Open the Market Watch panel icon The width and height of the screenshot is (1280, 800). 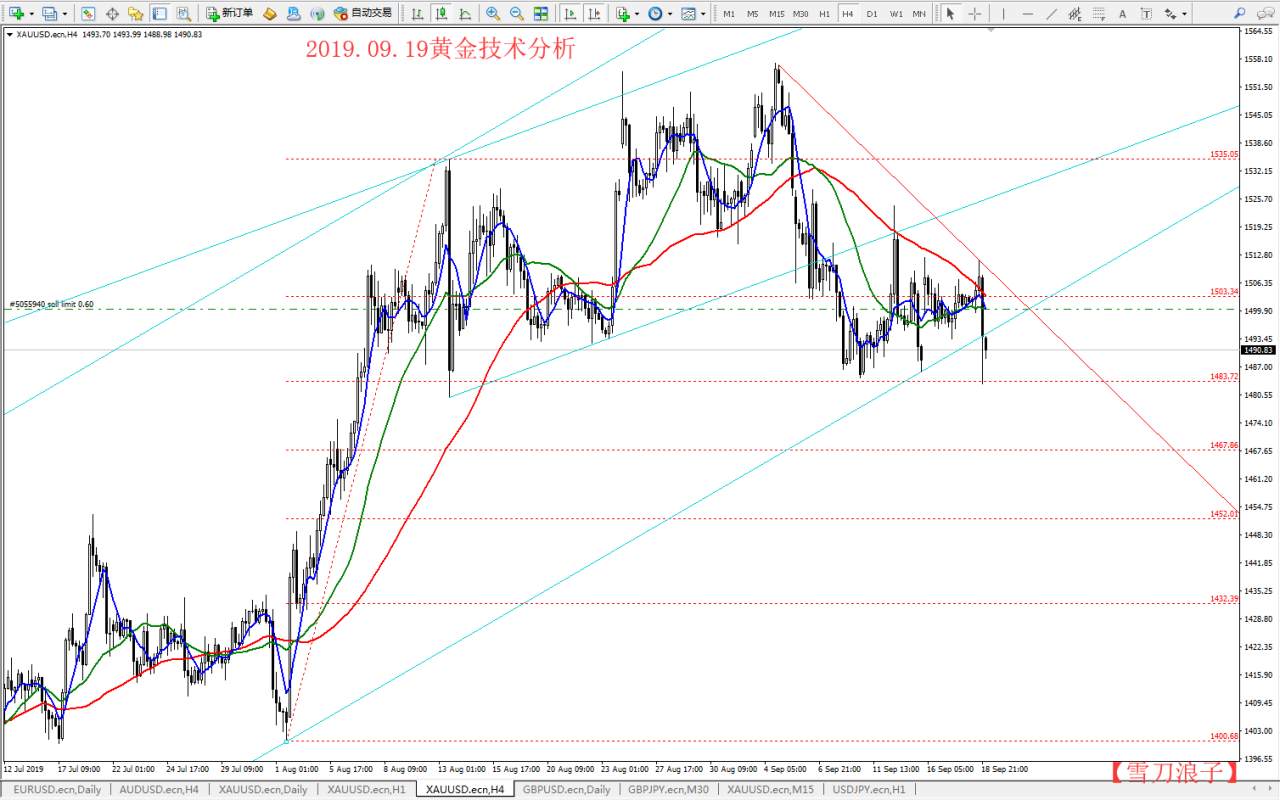coord(88,14)
